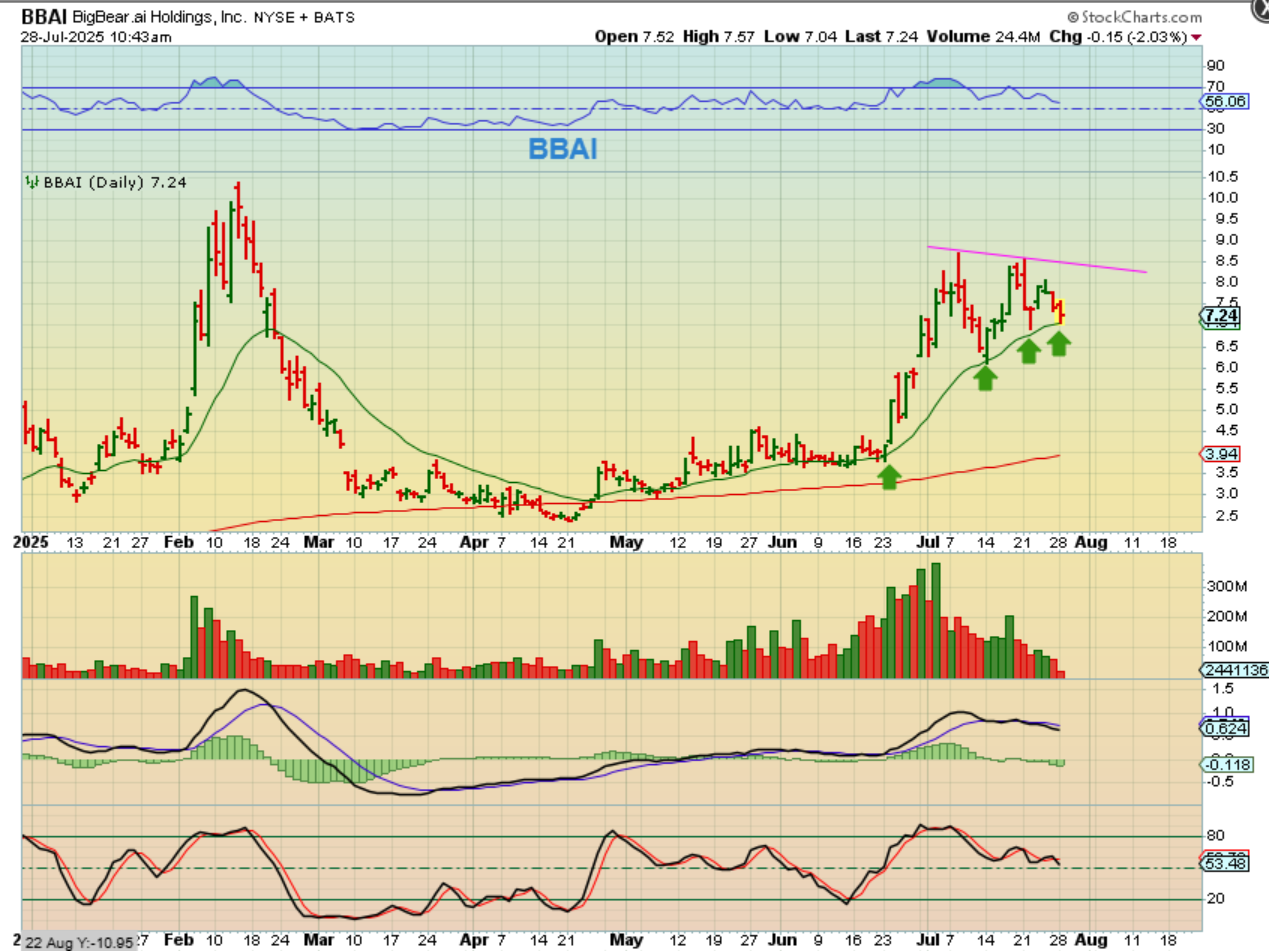The width and height of the screenshot is (1269, 951).
Task: Click the BBAI ticker symbol in the header
Action: [45, 17]
